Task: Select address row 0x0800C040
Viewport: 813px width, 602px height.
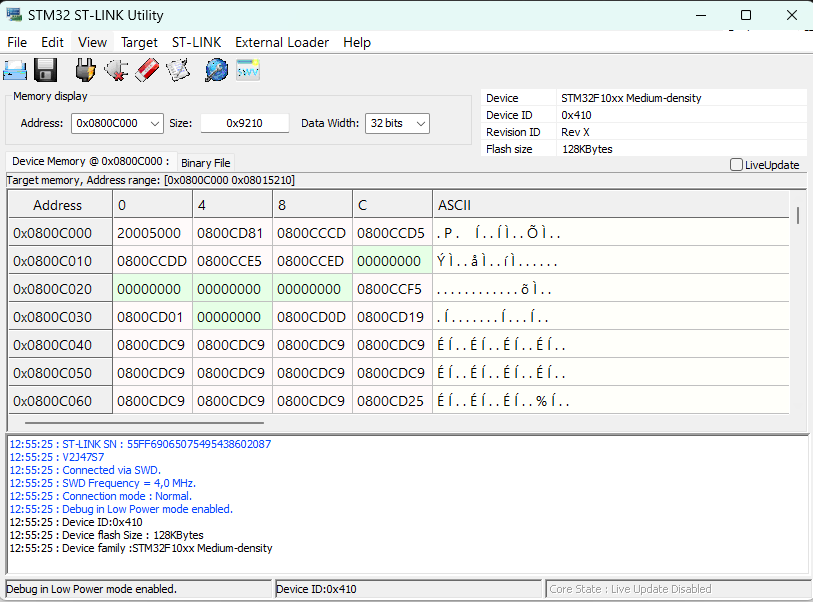Action: tap(60, 345)
